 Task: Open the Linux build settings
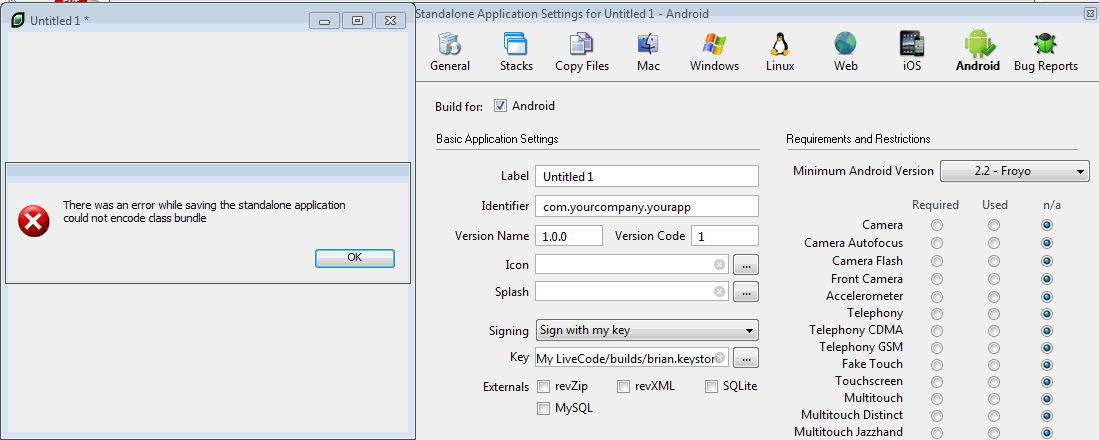tap(780, 52)
